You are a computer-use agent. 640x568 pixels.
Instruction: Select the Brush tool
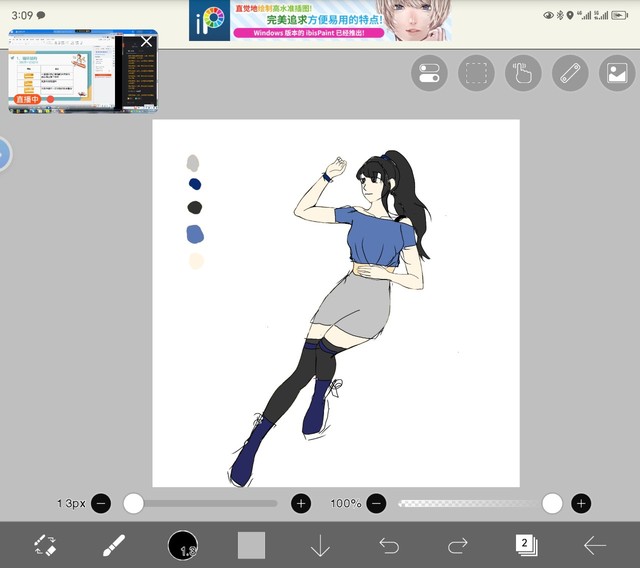pyautogui.click(x=113, y=545)
